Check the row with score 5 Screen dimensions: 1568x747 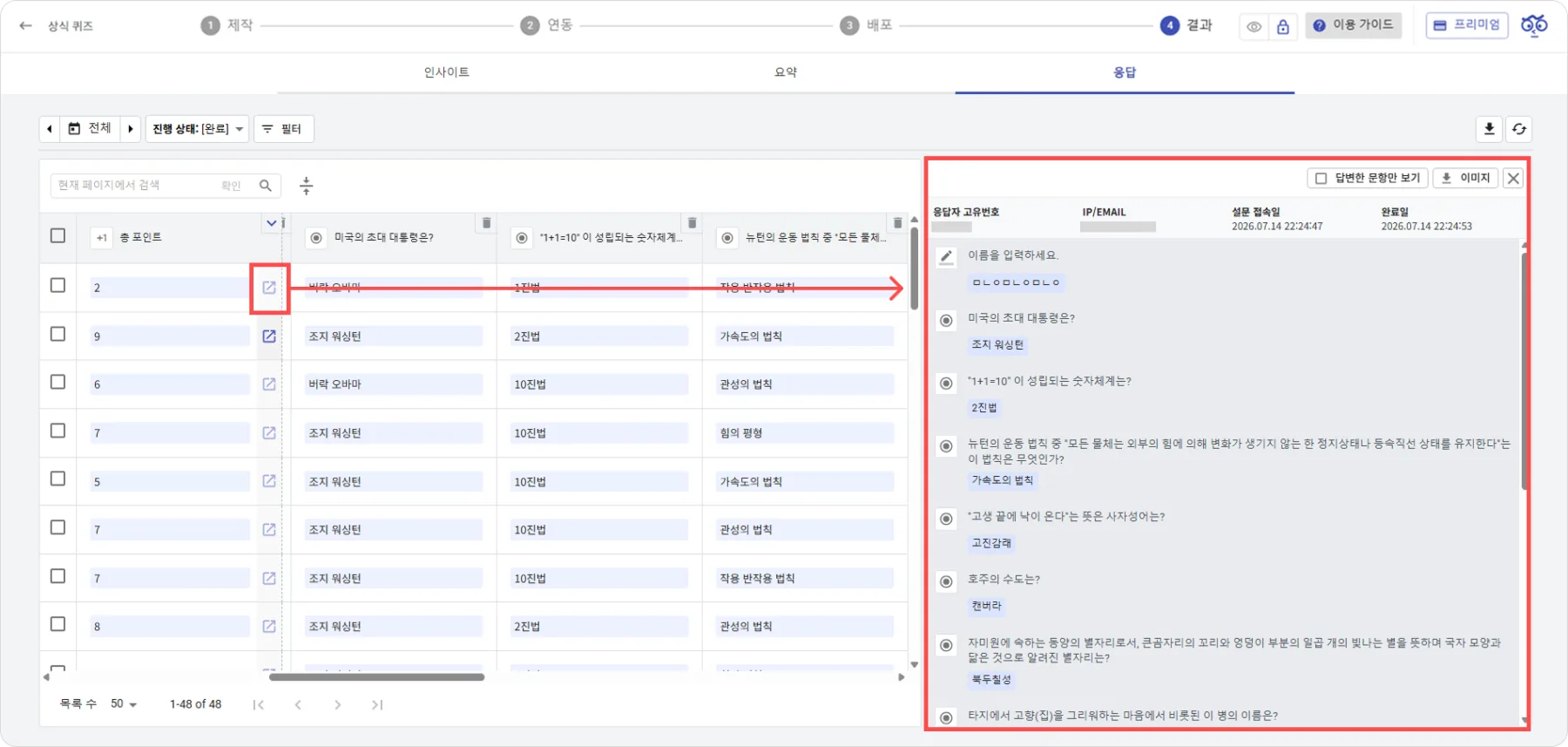tap(57, 479)
